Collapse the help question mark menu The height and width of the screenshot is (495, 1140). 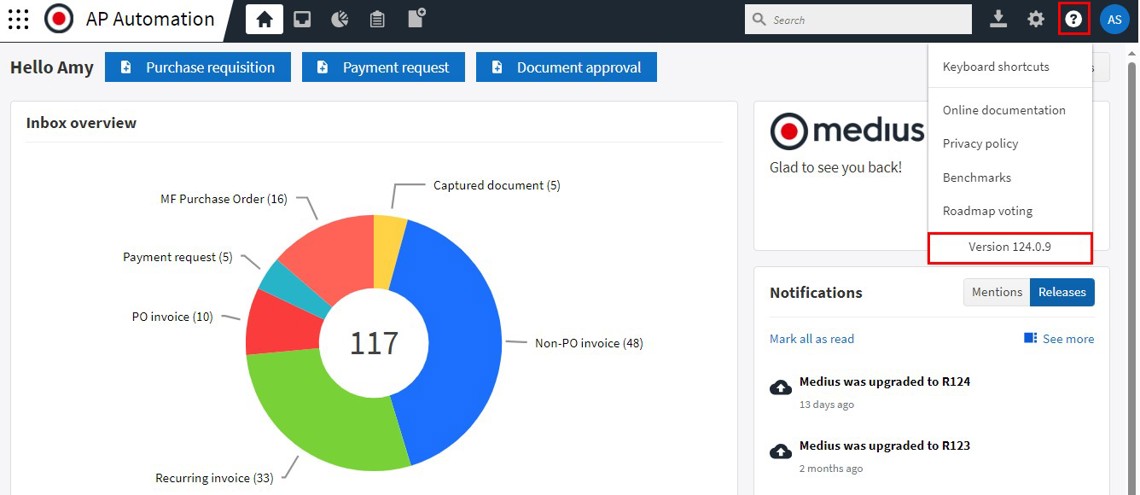tap(1073, 19)
